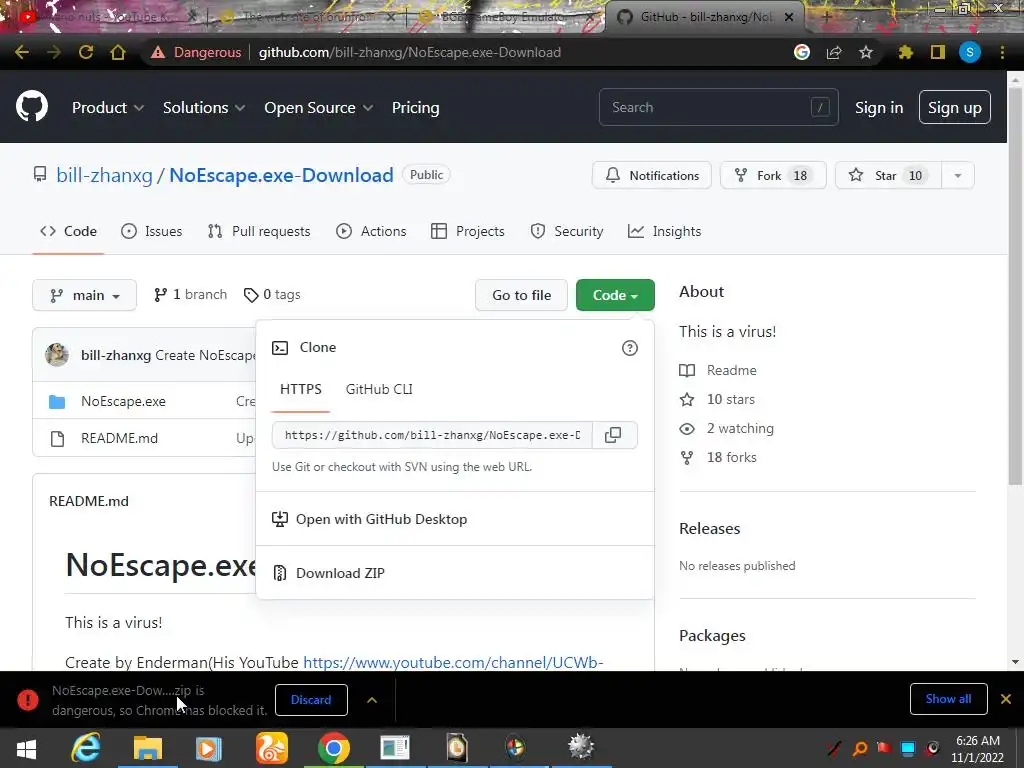Toggle the Chrome side panel icon
This screenshot has width=1024, height=768.
tap(937, 52)
